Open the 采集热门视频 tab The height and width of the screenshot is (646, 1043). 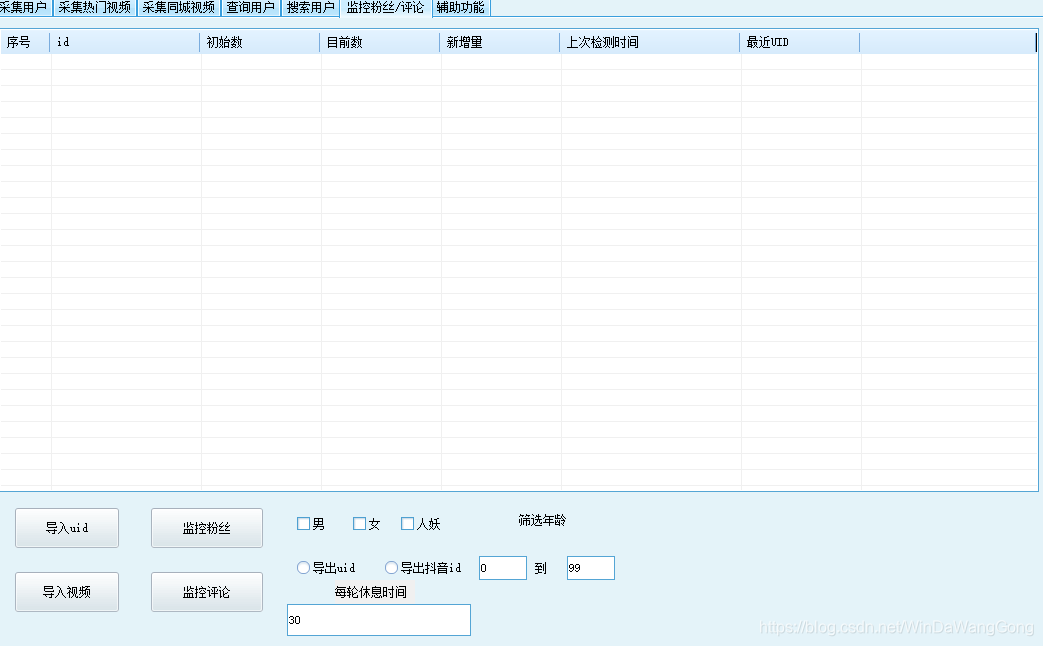tap(94, 8)
